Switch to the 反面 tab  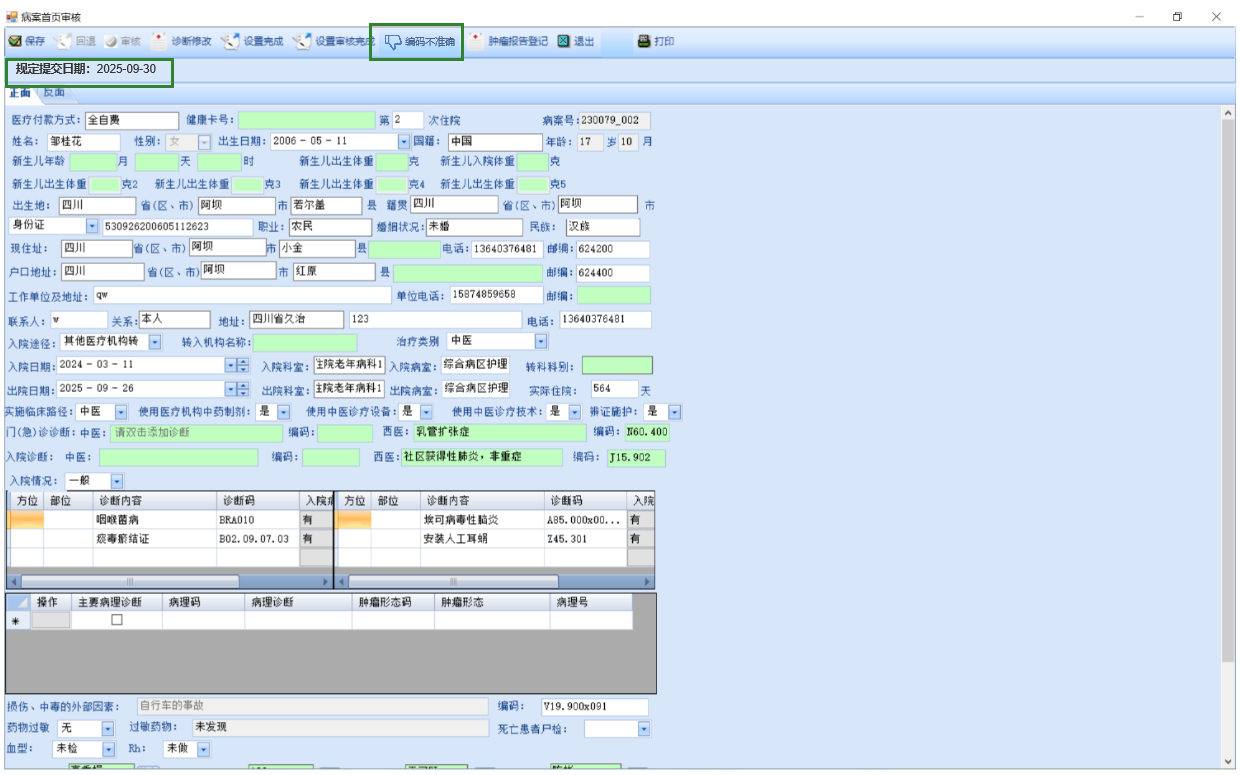[x=54, y=92]
